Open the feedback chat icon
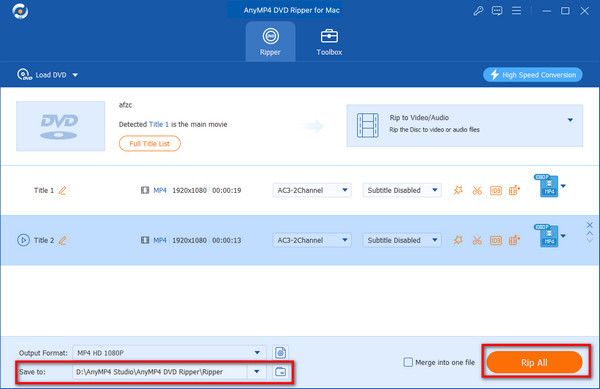 [497, 11]
